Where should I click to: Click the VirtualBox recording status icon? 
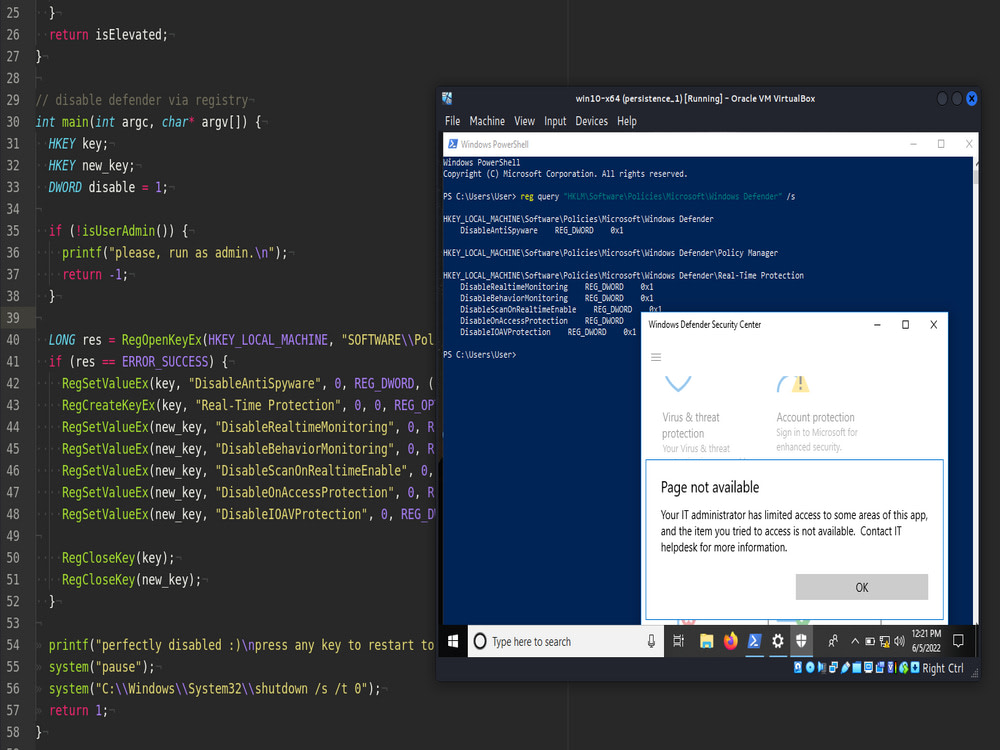point(880,668)
